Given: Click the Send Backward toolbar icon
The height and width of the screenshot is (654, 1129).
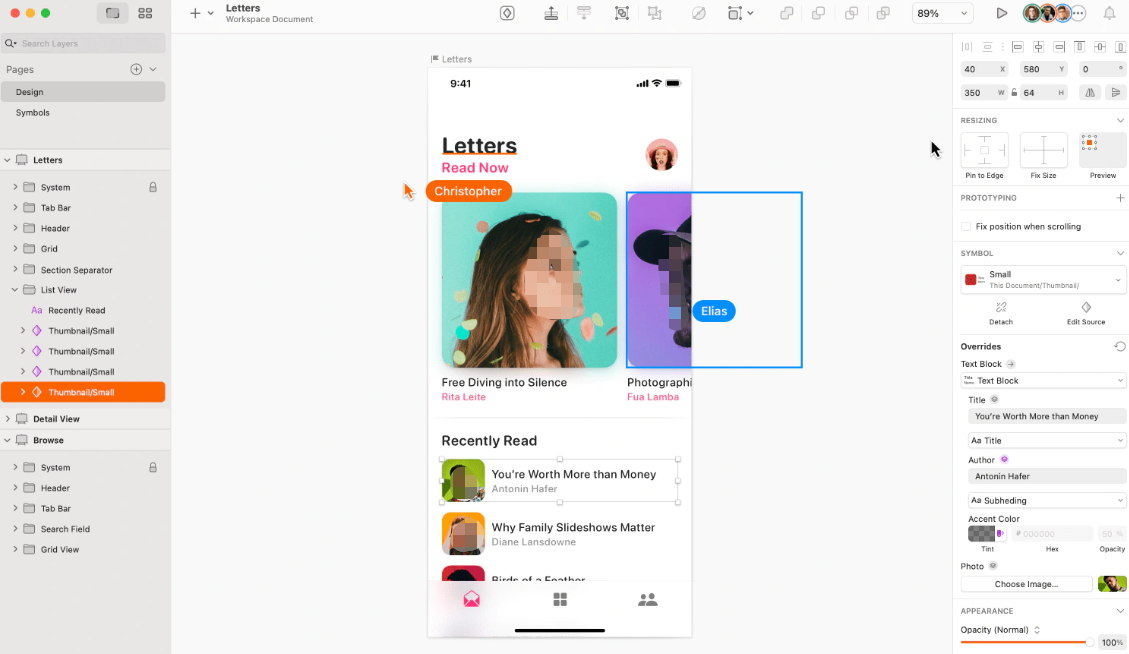Looking at the screenshot, I should click(x=584, y=13).
